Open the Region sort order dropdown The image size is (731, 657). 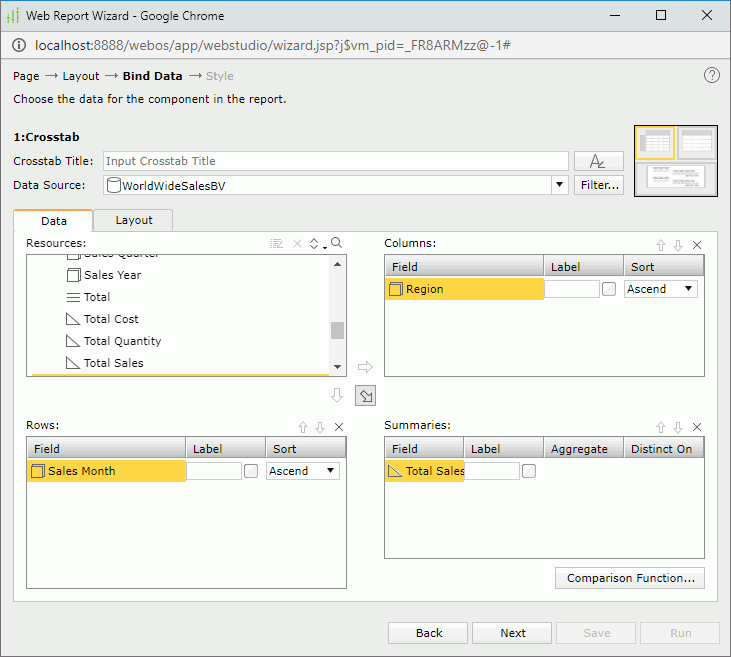661,289
